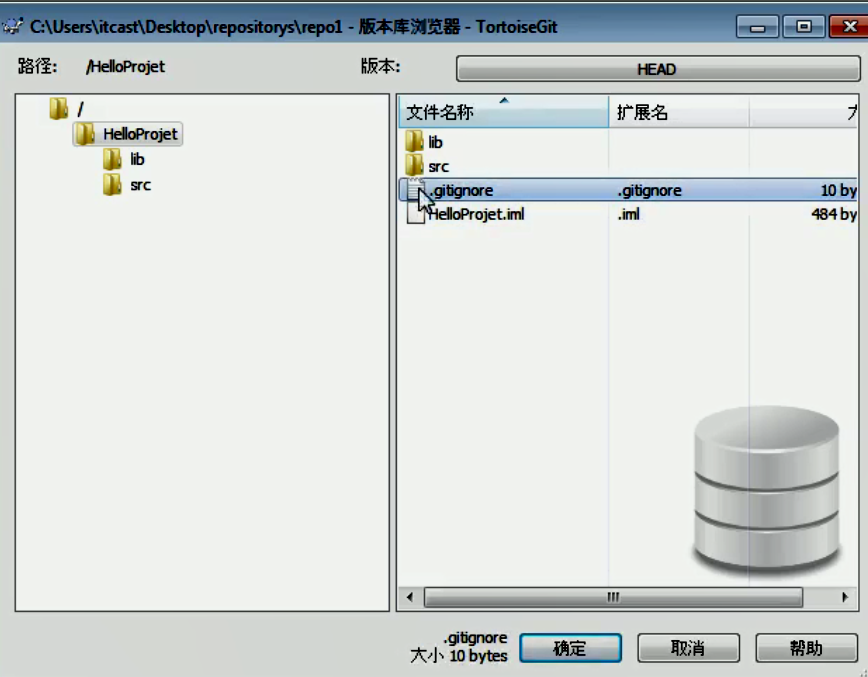Click the horizontal scrollbar right arrow
The height and width of the screenshot is (677, 868).
tap(845, 597)
